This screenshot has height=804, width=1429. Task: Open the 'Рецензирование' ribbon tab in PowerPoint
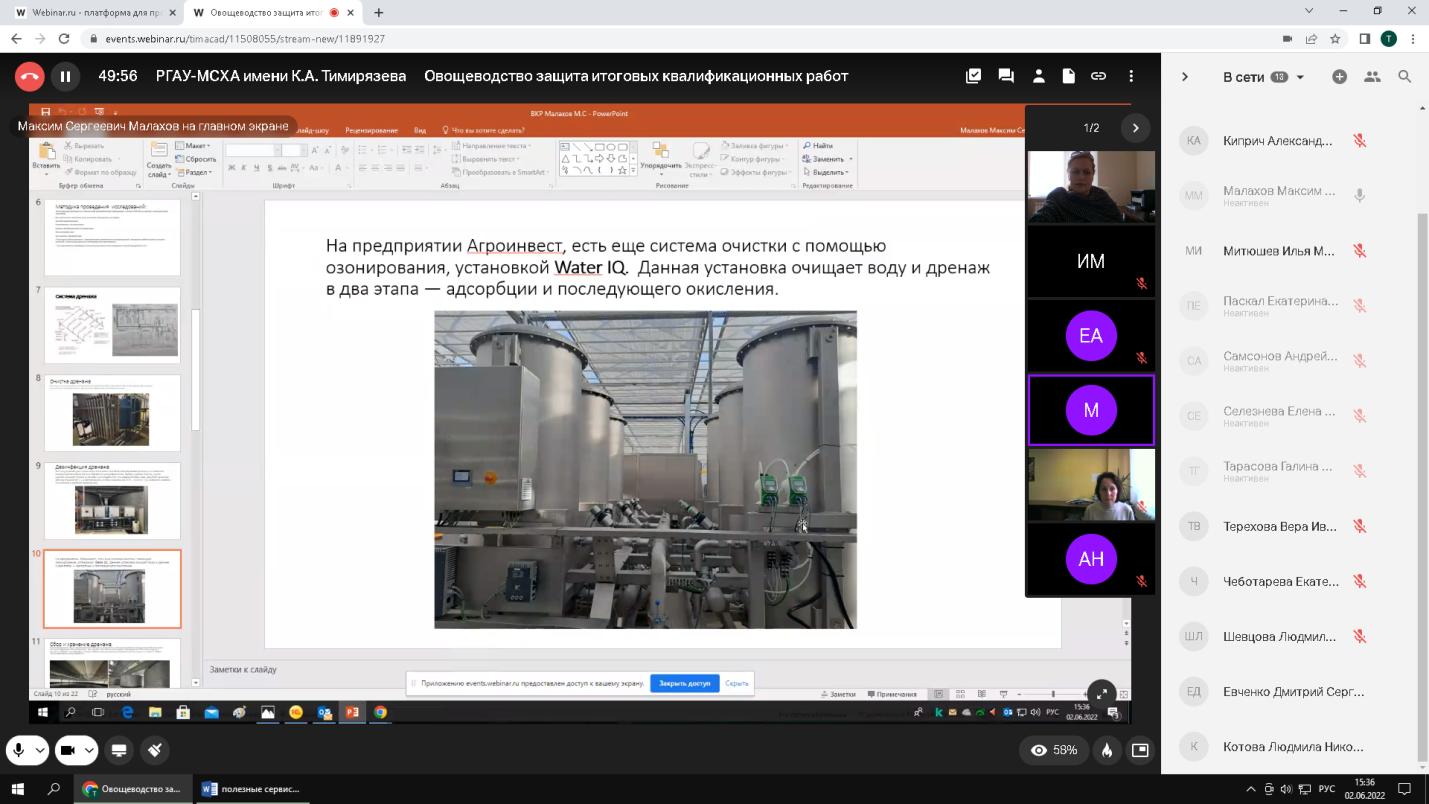pyautogui.click(x=371, y=130)
